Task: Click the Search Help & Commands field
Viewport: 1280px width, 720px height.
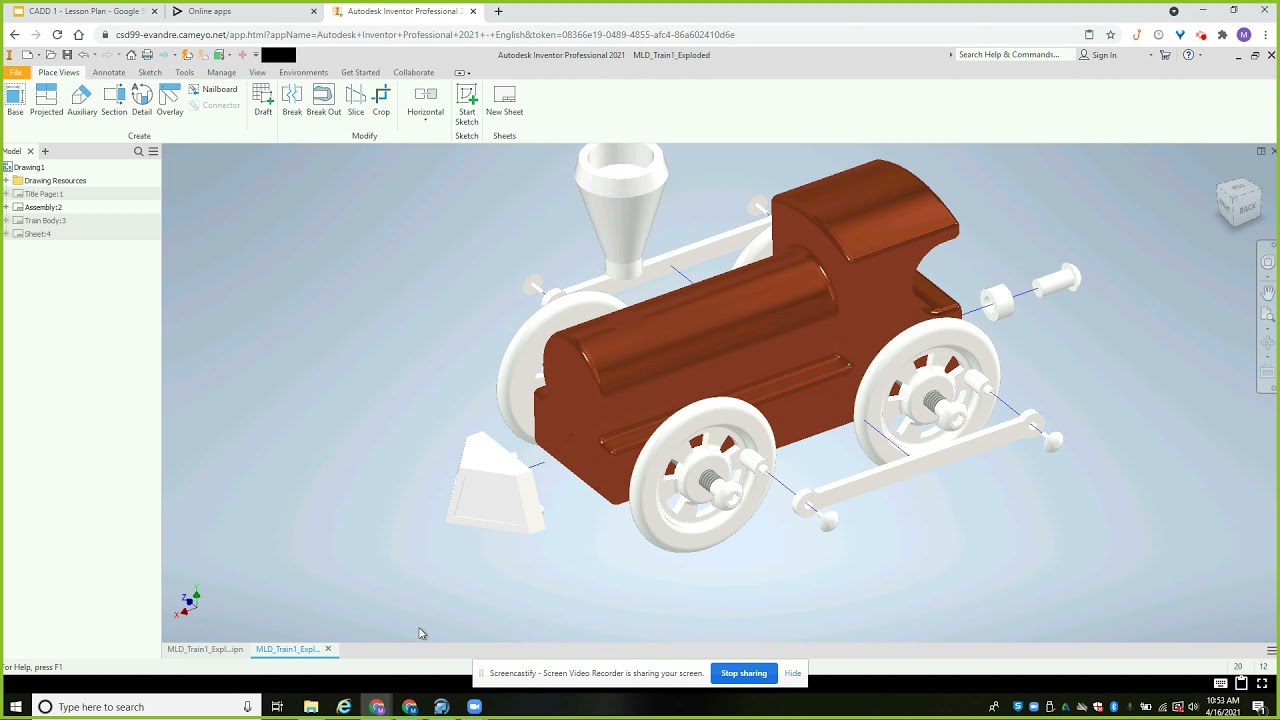Action: [x=1010, y=55]
